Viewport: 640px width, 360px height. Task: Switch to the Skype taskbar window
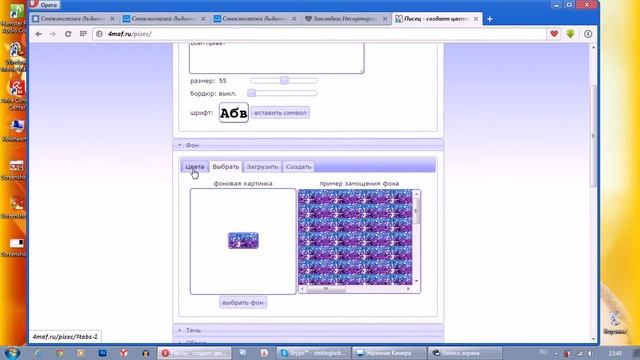tap(313, 353)
